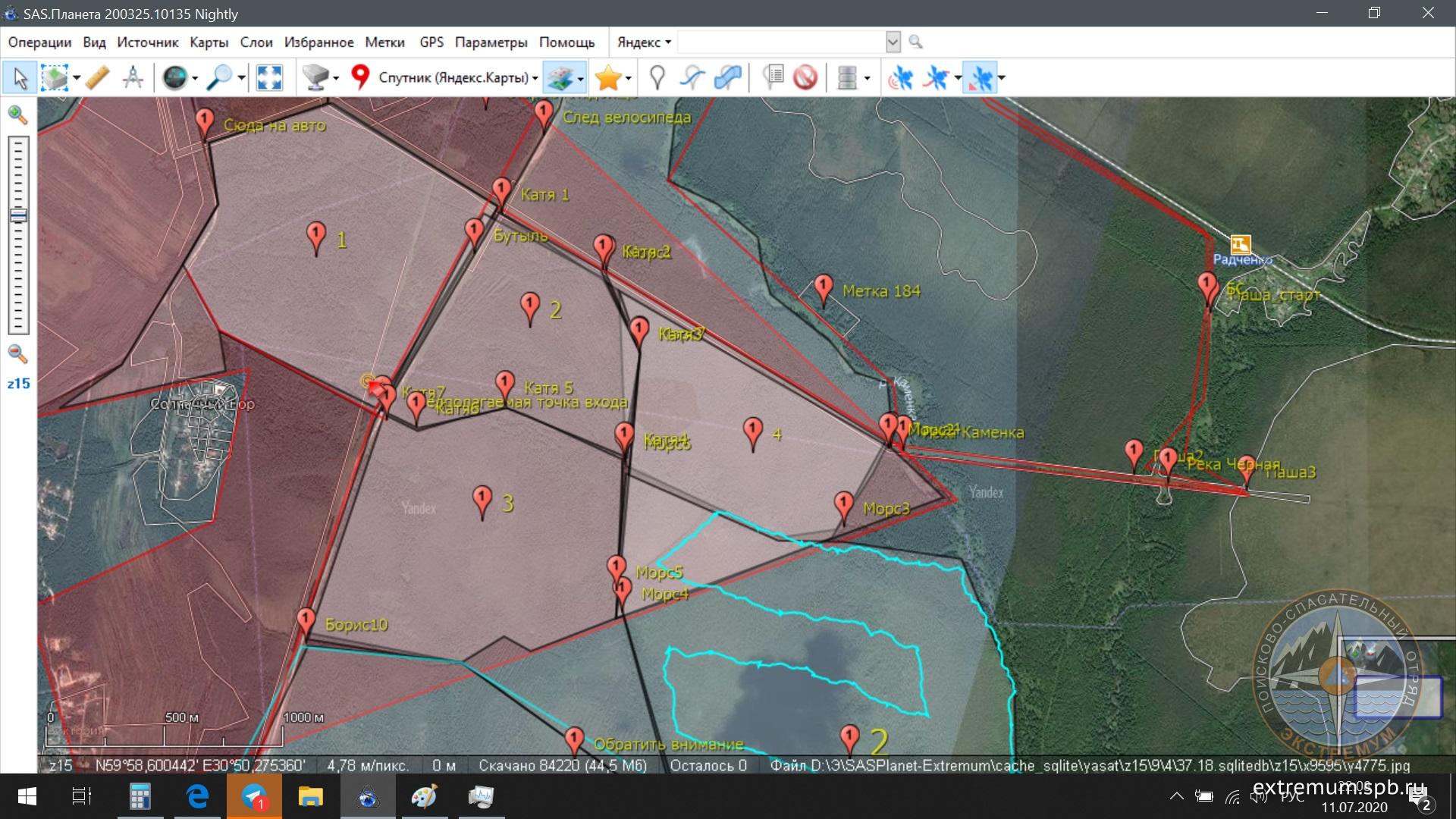Click the Бутыль placemark pin
The height and width of the screenshot is (819, 1456).
tap(474, 234)
